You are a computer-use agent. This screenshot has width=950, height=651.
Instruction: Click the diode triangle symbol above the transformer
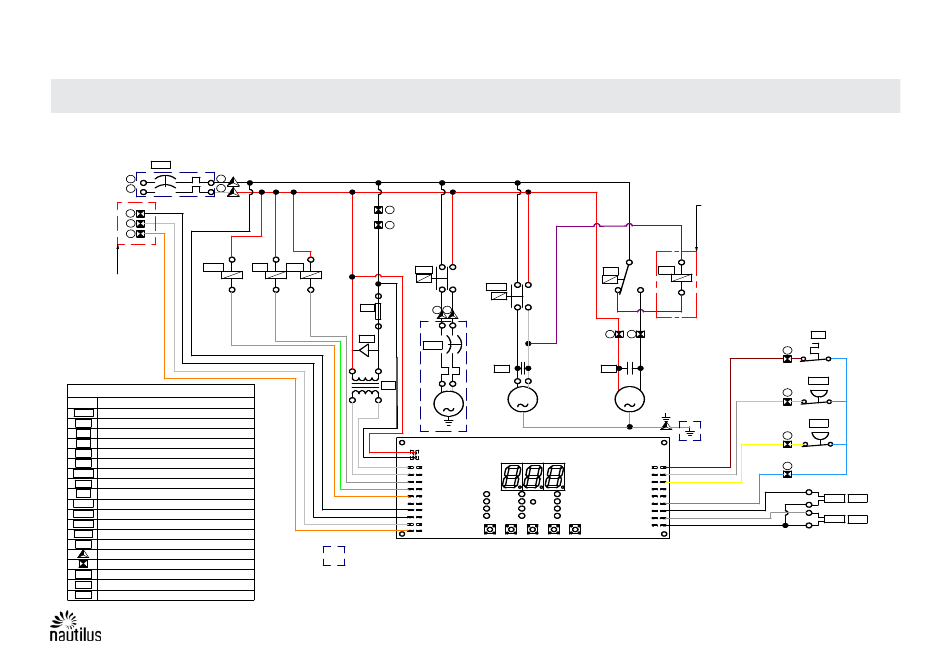[364, 350]
